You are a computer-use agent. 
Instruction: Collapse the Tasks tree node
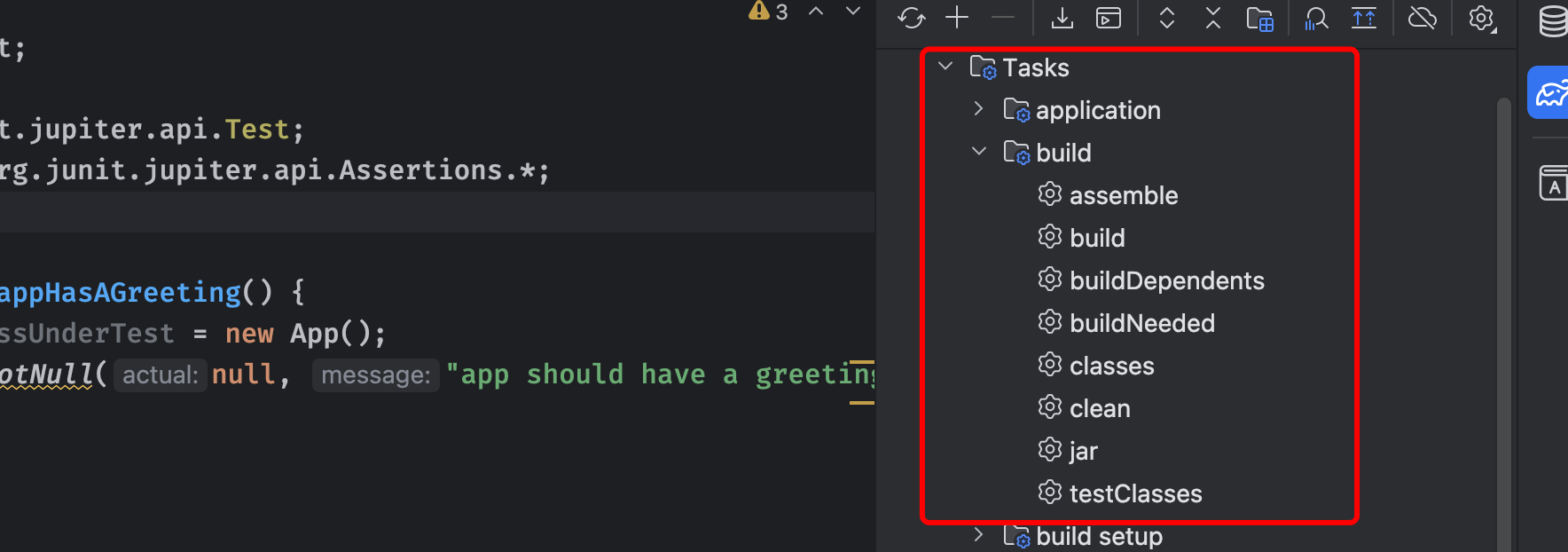(945, 67)
